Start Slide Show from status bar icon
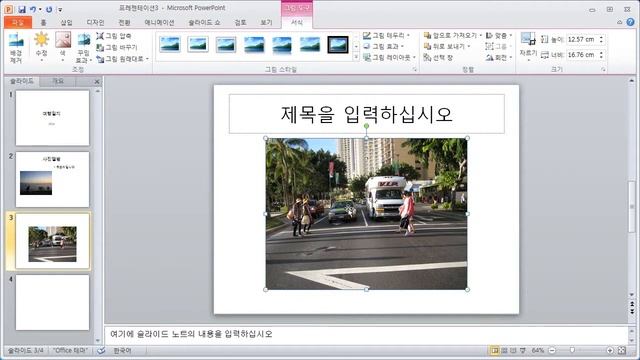 click(522, 350)
